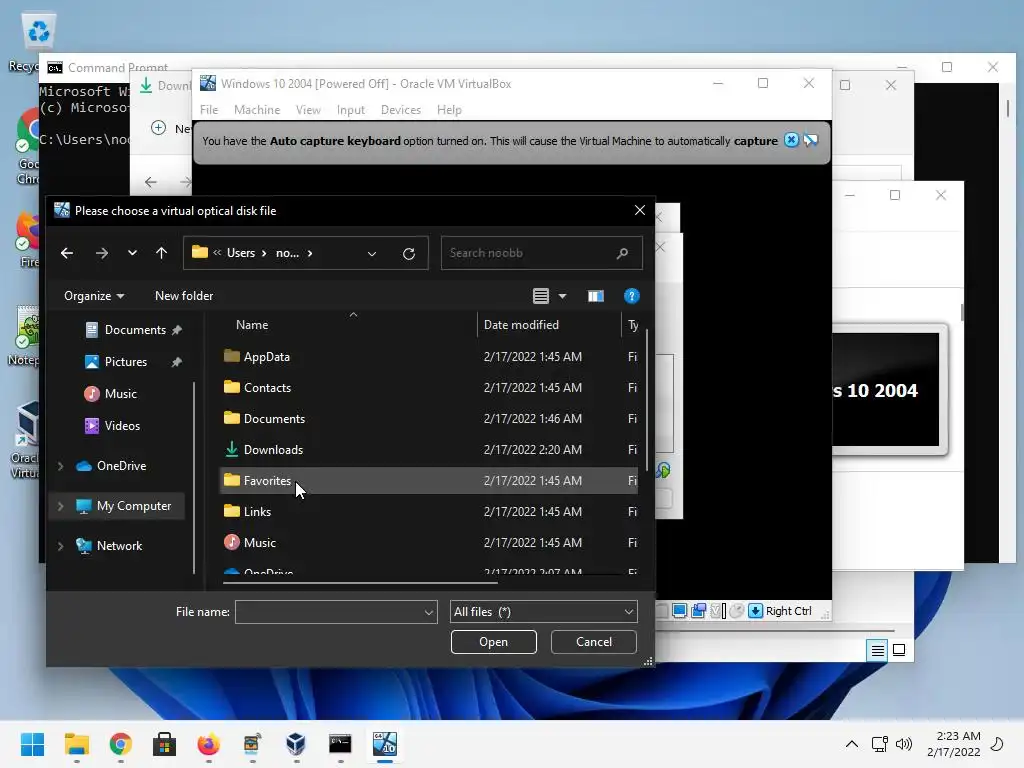The height and width of the screenshot is (768, 1024).
Task: Select the Contacts folder
Action: click(428, 388)
